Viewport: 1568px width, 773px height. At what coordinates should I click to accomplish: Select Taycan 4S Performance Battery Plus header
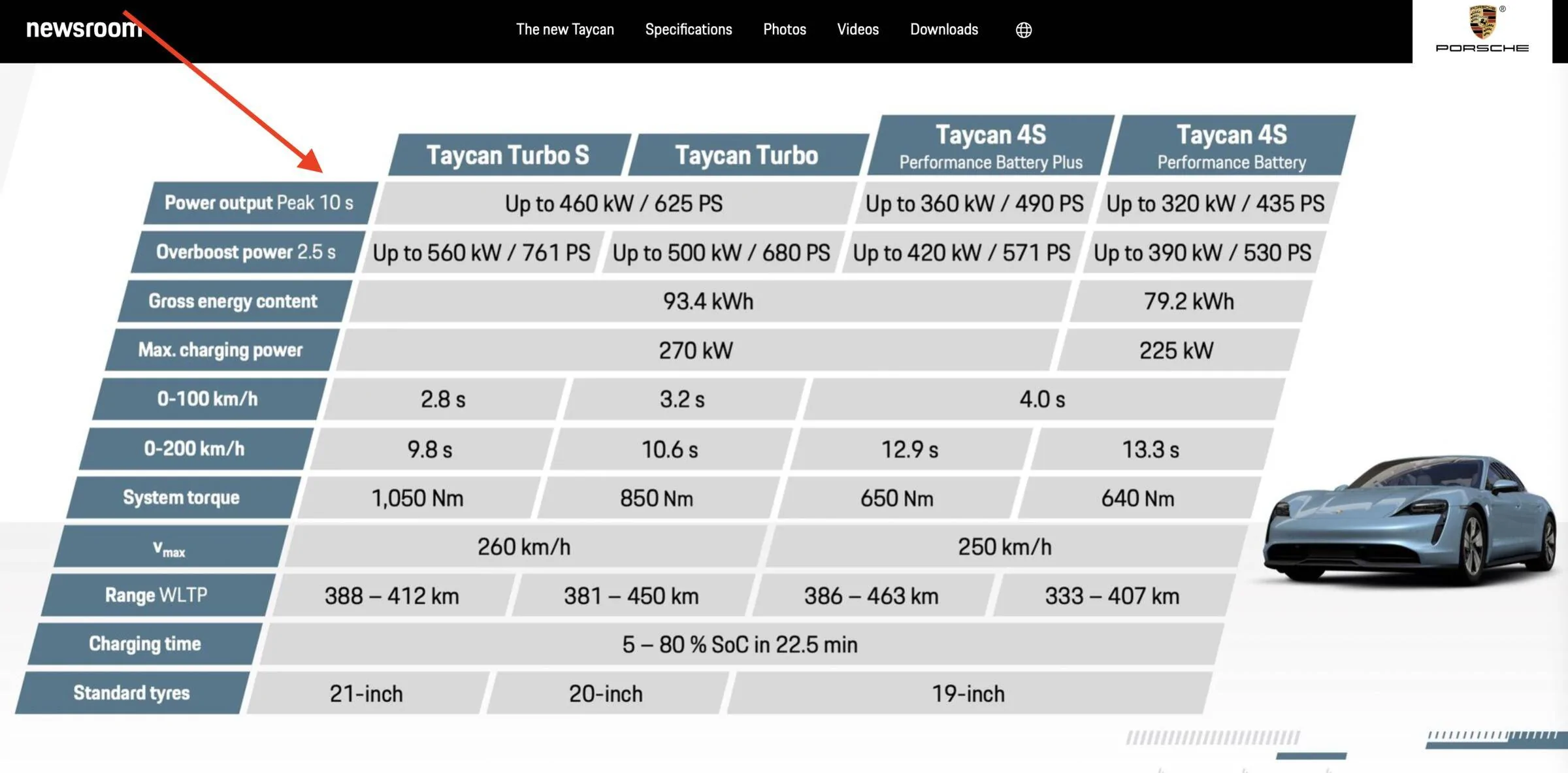pos(991,145)
